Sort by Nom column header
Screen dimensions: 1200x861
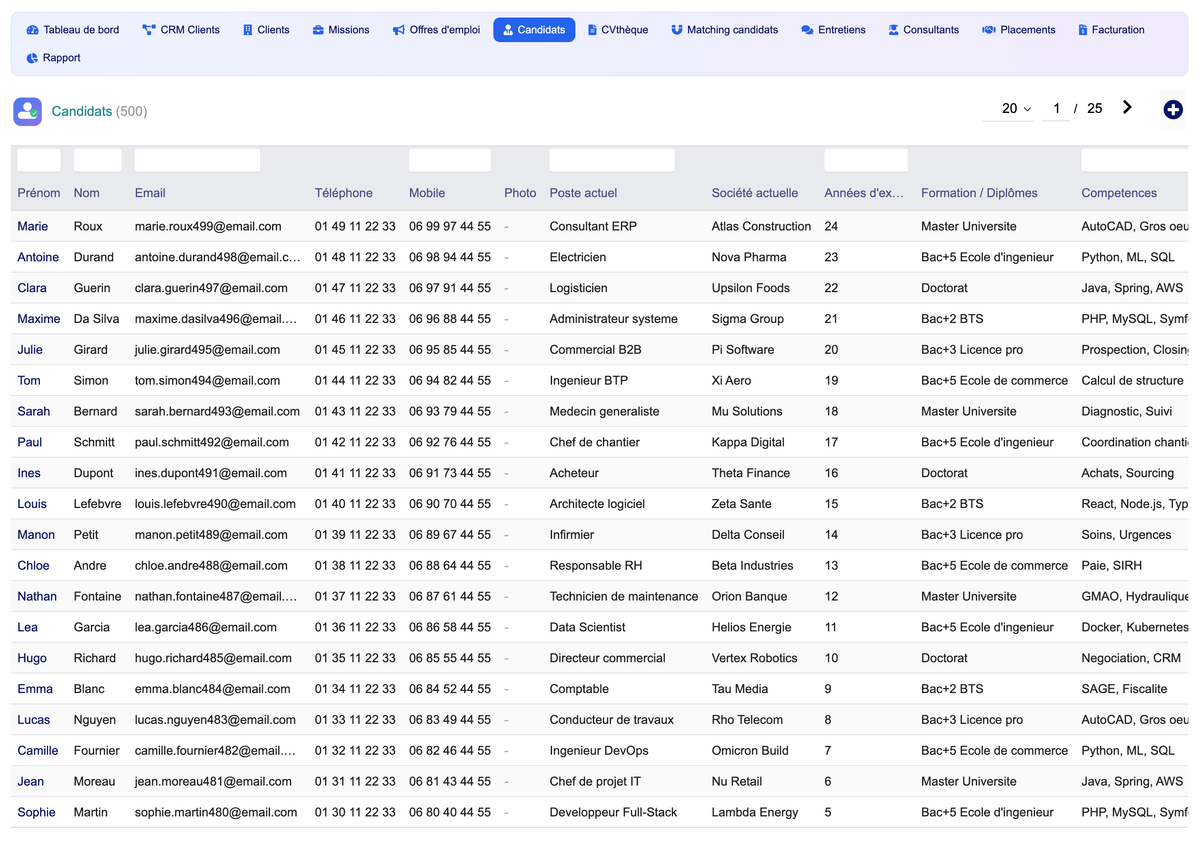point(87,193)
